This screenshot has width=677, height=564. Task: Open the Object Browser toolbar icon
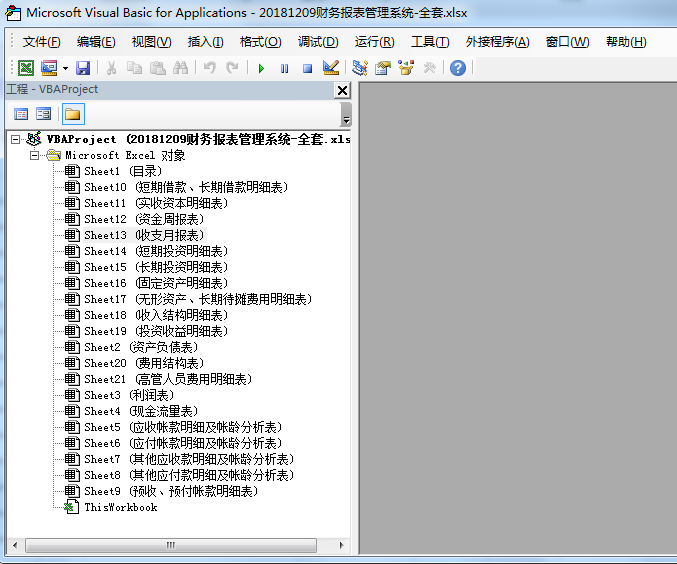[406, 68]
